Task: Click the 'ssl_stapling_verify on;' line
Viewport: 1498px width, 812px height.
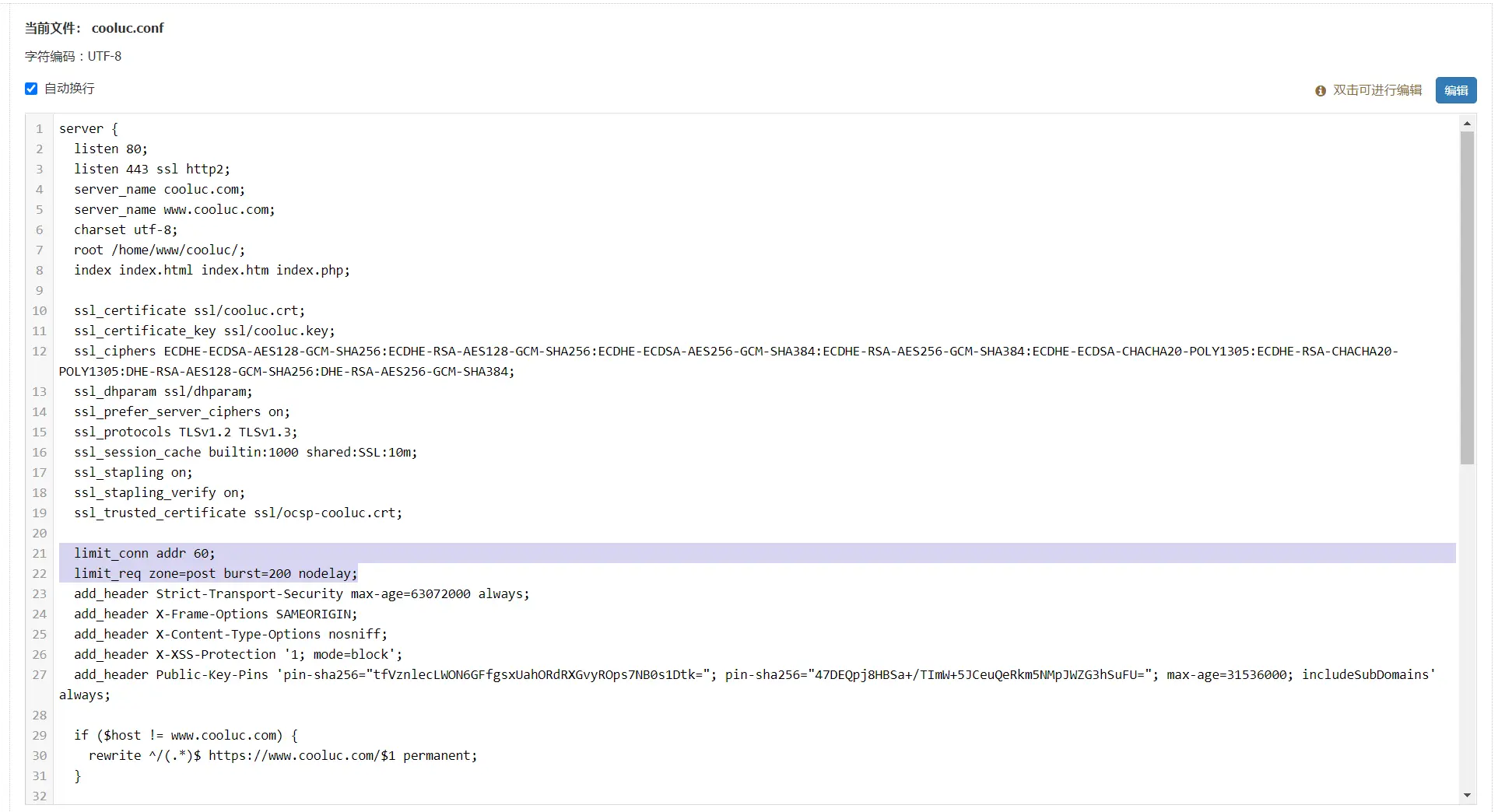Action: click(x=160, y=492)
